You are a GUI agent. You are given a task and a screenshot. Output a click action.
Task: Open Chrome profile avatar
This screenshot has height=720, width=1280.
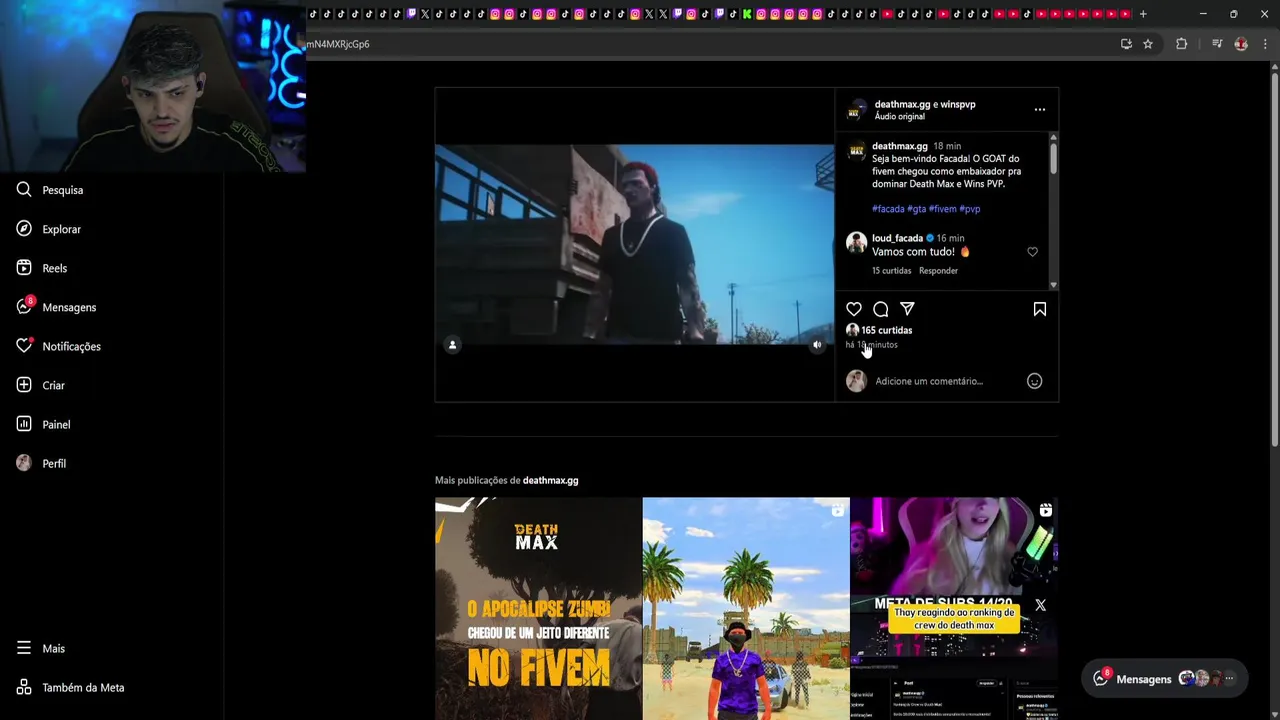pos(1241,44)
